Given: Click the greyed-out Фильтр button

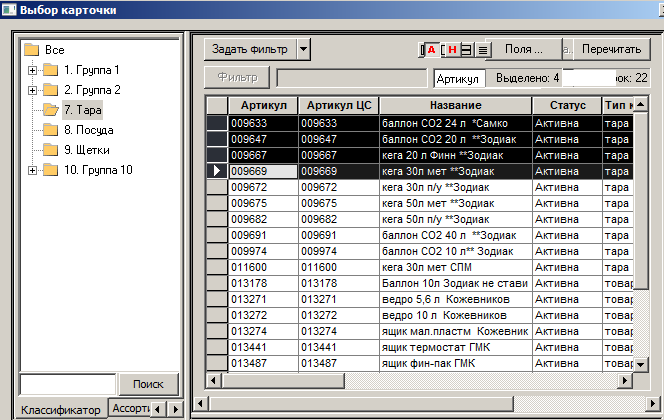Looking at the screenshot, I should tap(237, 77).
